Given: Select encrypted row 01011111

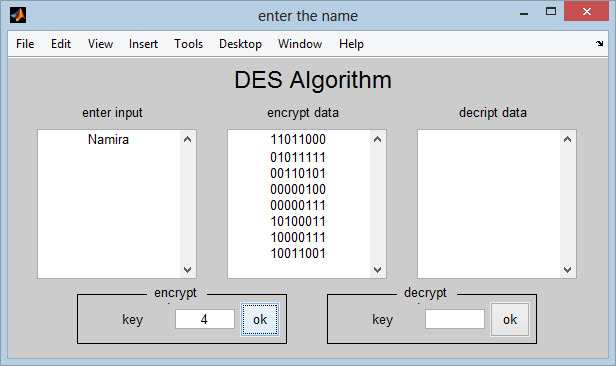Looking at the screenshot, I should tap(298, 157).
